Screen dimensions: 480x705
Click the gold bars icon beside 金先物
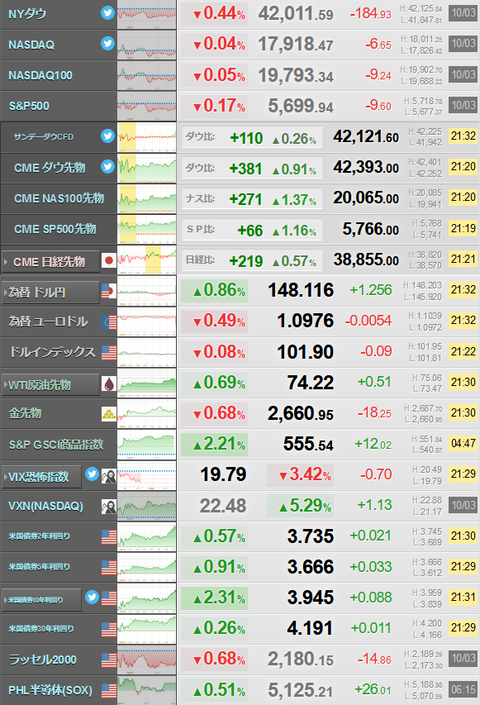(x=109, y=414)
